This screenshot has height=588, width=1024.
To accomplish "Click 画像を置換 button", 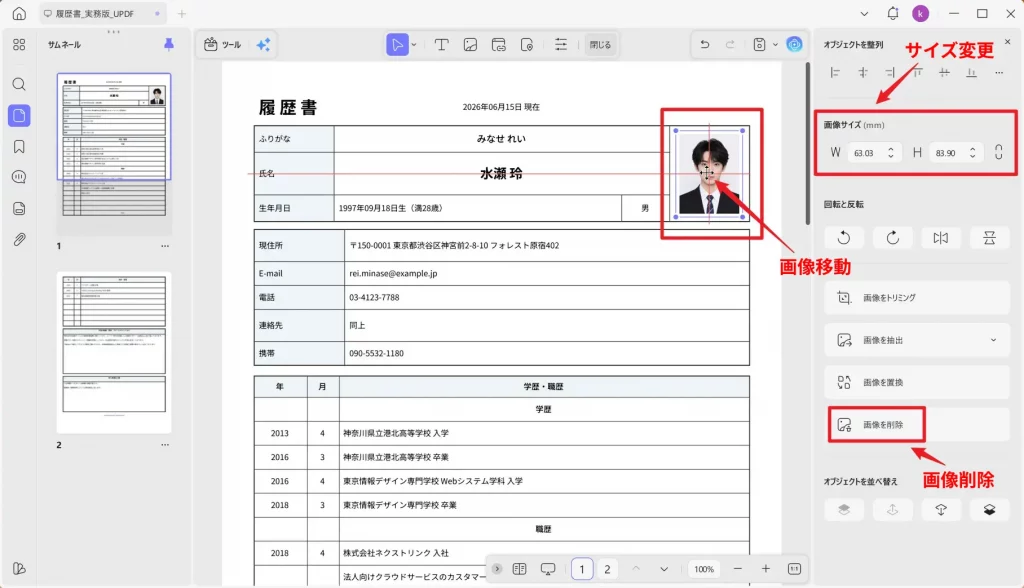I will 917,382.
